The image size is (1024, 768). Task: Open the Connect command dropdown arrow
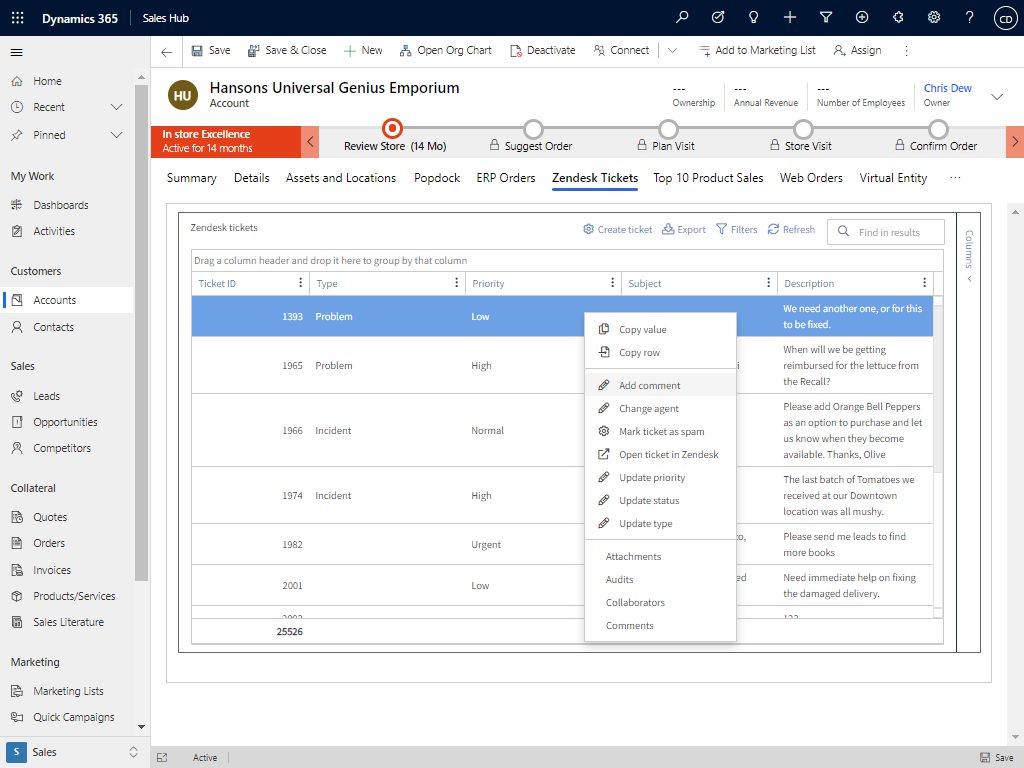[x=672, y=50]
